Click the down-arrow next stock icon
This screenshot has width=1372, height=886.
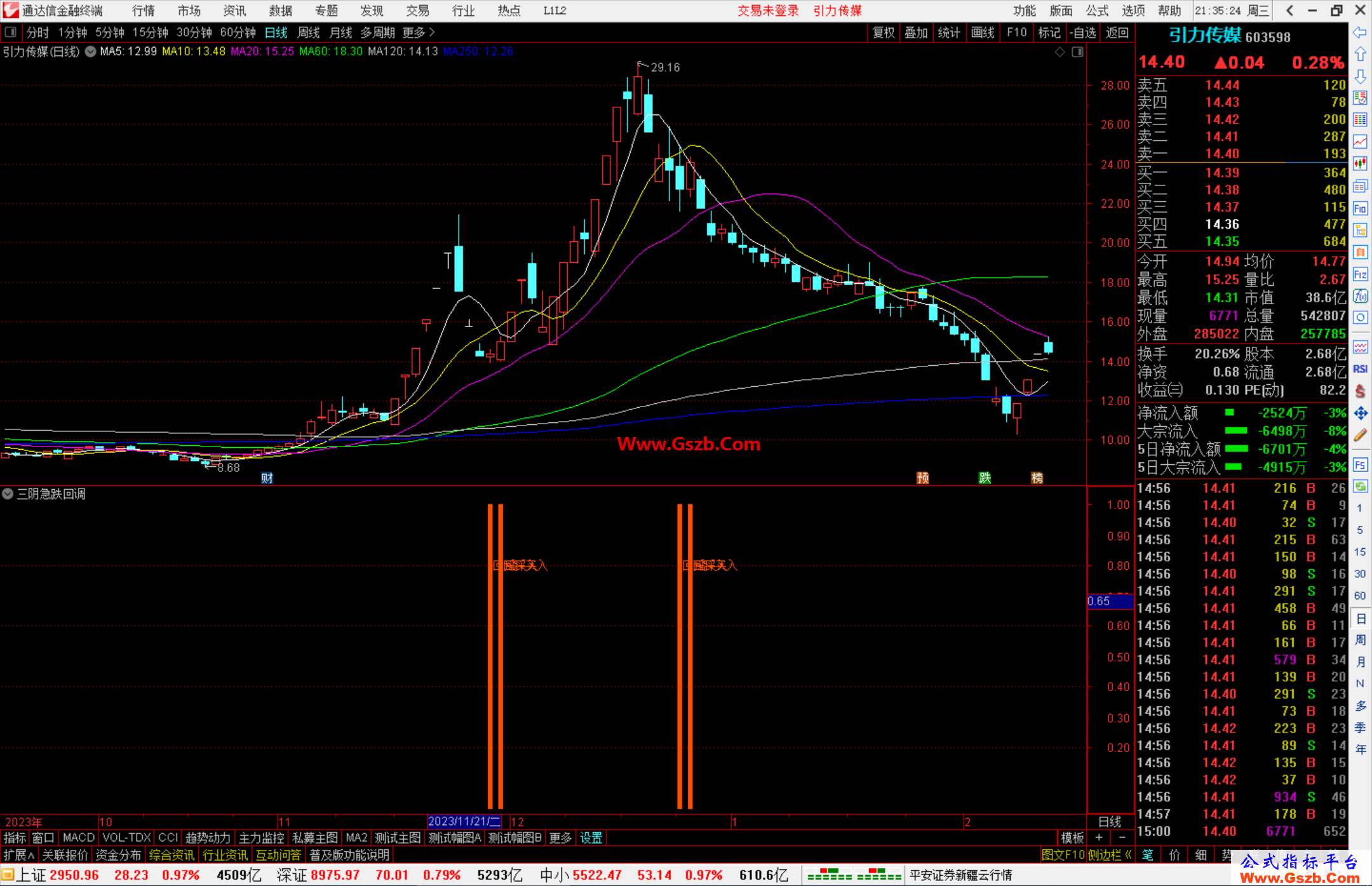[x=1360, y=76]
